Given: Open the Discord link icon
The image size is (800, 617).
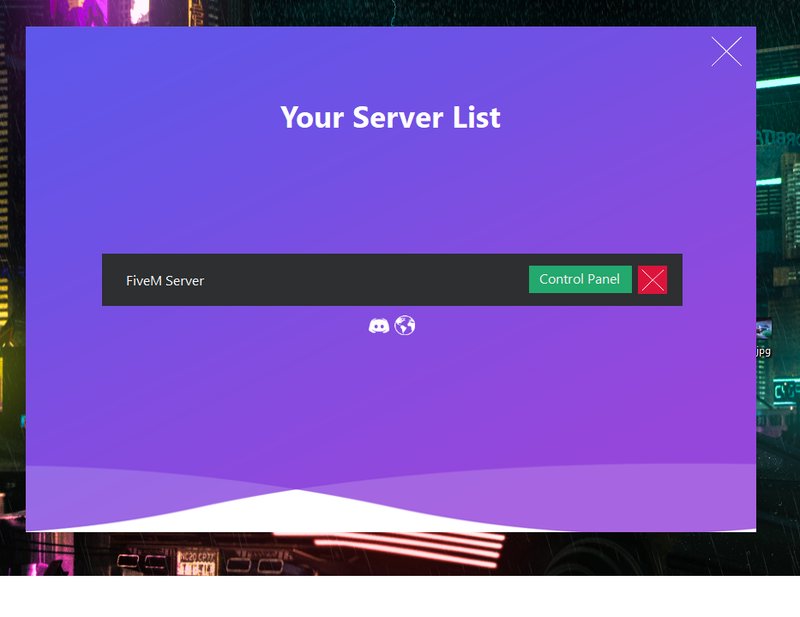Looking at the screenshot, I should 379,326.
